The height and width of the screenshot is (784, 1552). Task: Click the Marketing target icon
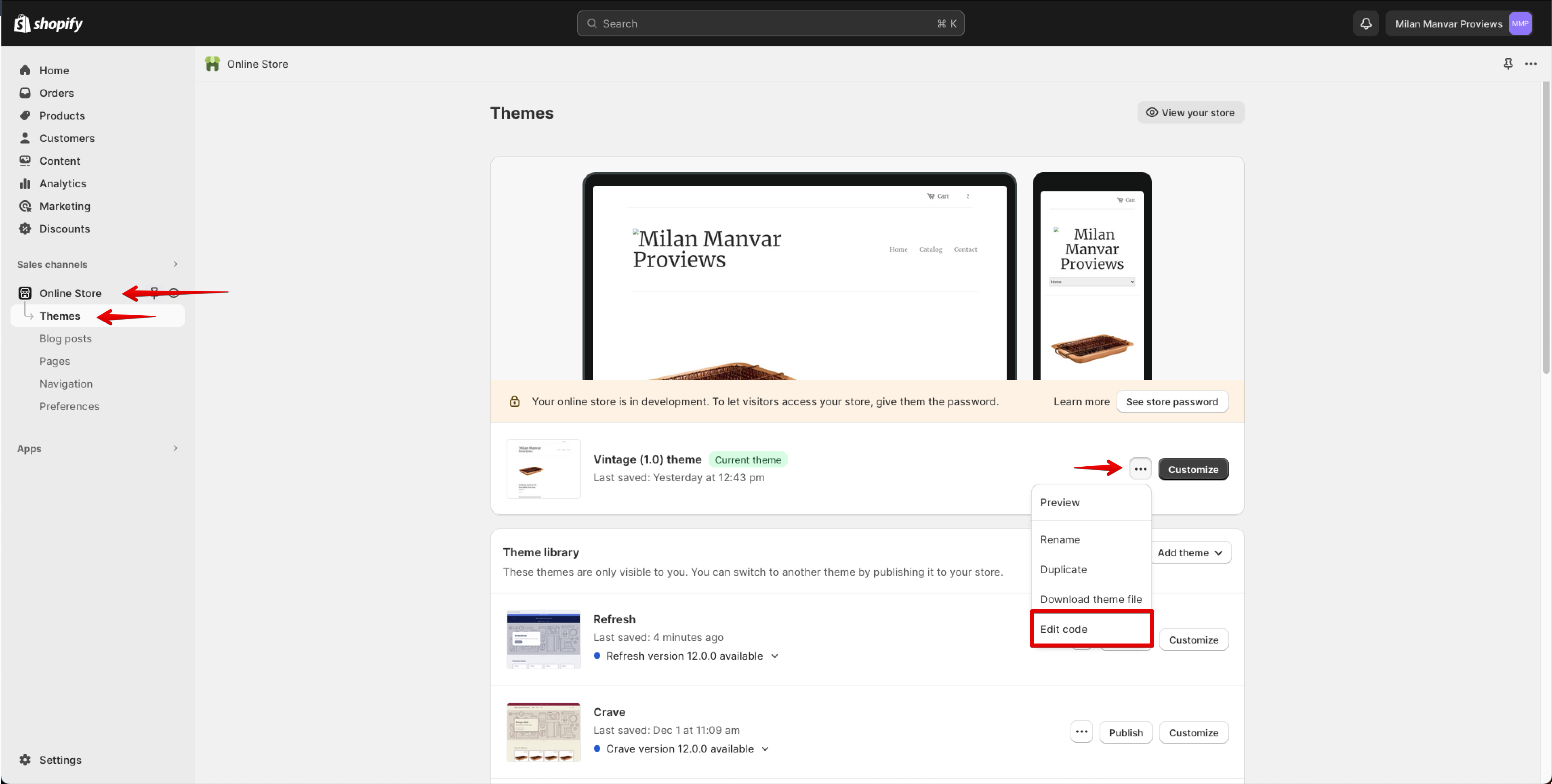pyautogui.click(x=25, y=206)
